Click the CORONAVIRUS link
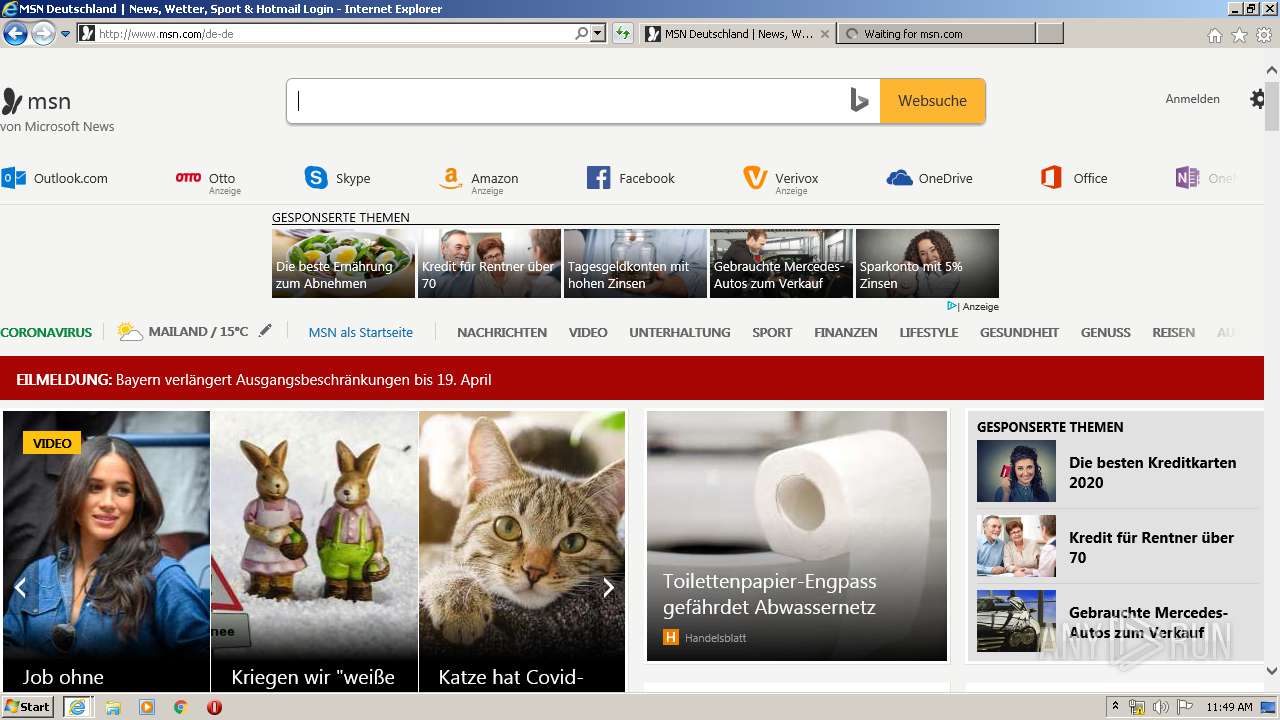This screenshot has width=1280, height=720. pos(46,332)
